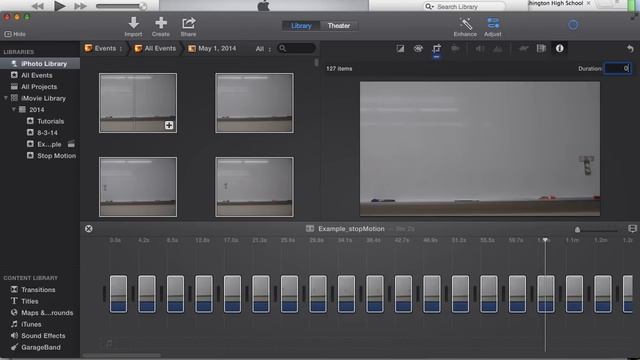Screen dimensions: 640x360
Task: Click the event browser search field
Action: tap(296, 48)
